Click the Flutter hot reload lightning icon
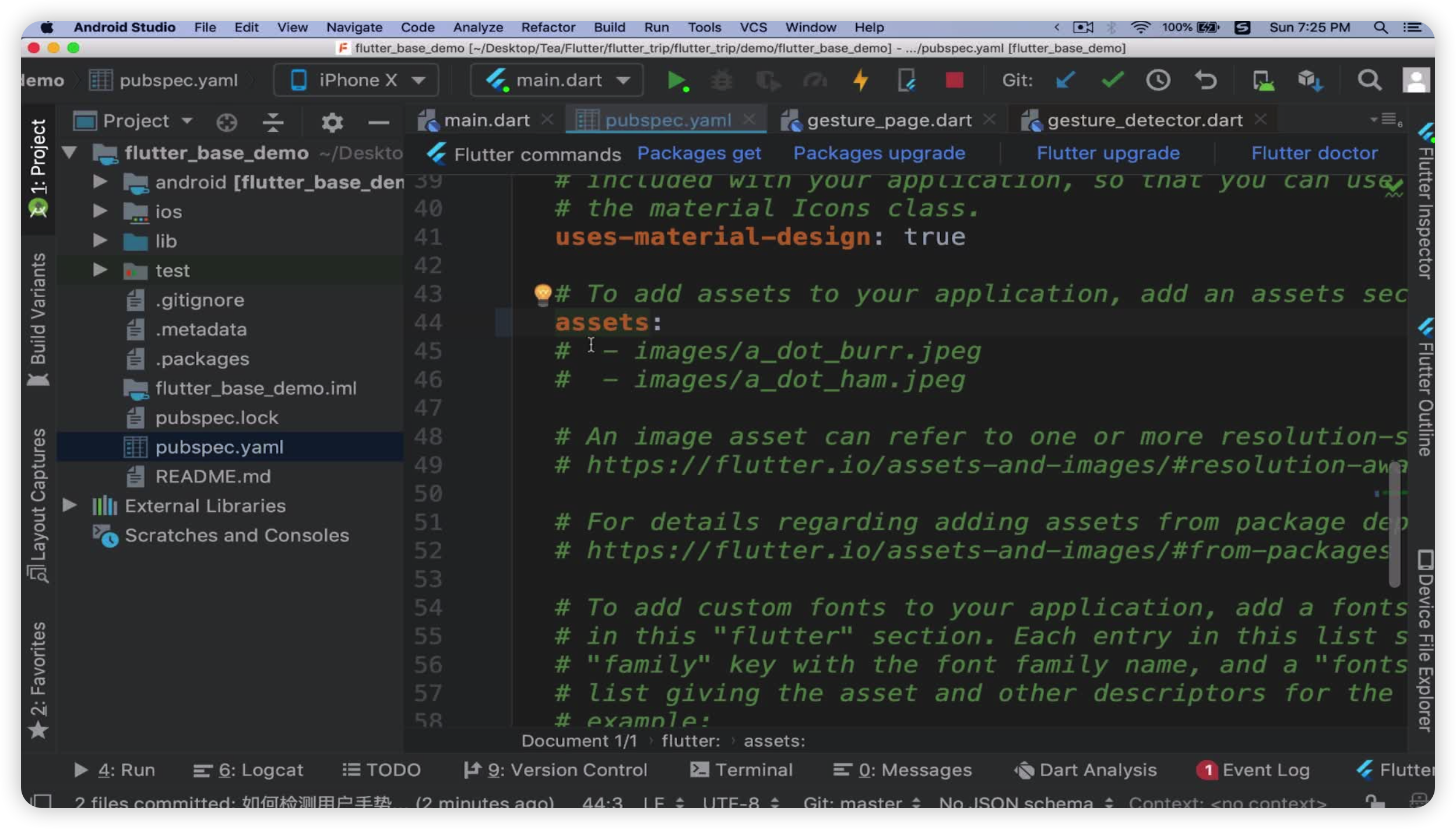Screen dimensions: 1456x829 (x=860, y=80)
